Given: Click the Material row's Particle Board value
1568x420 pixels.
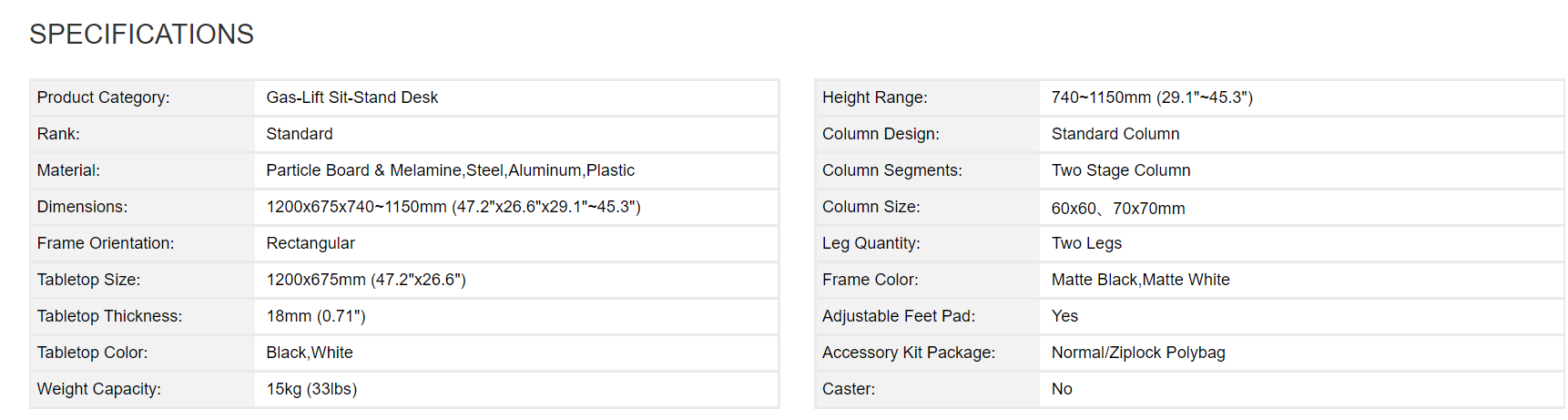Looking at the screenshot, I should pos(450,170).
